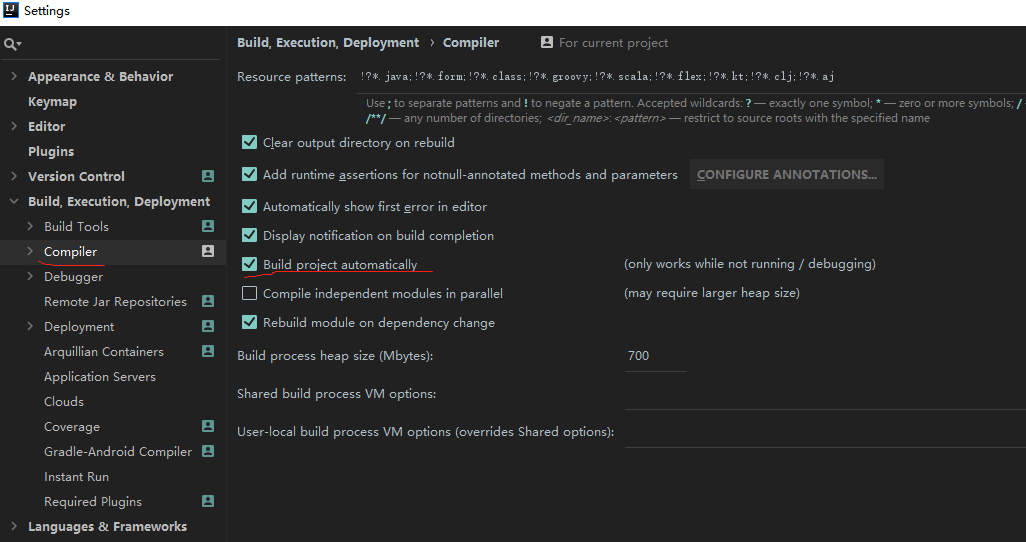1026x542 pixels.
Task: Select Gradle-Android Compiler entry
Action: [118, 452]
